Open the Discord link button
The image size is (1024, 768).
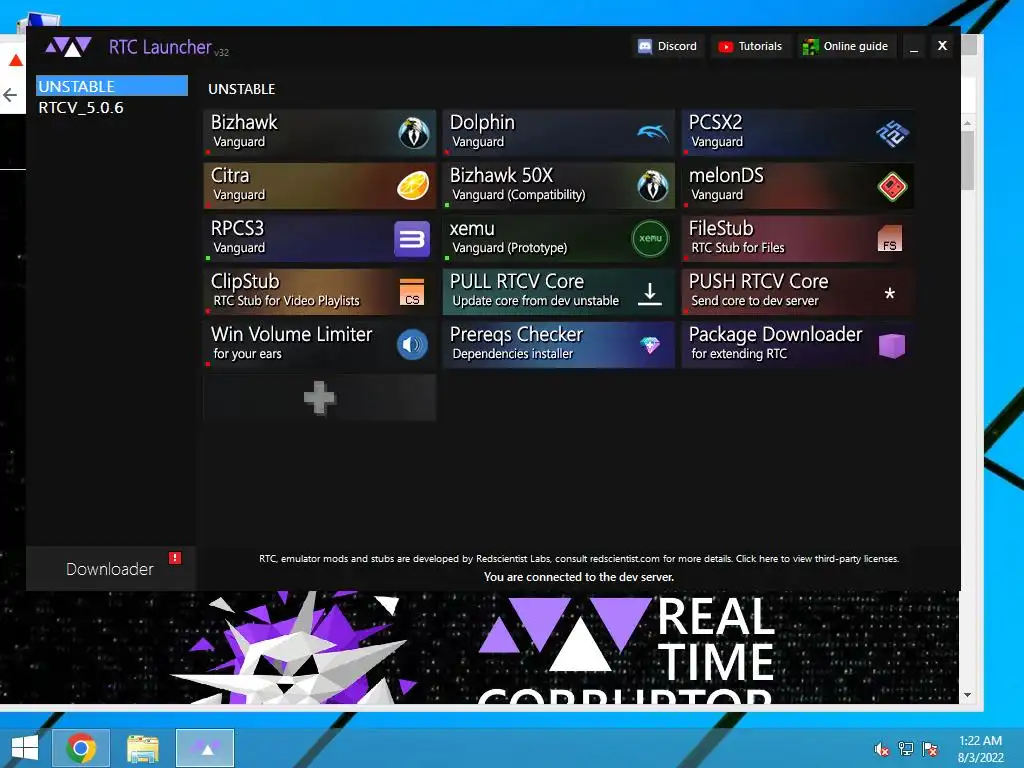point(667,46)
